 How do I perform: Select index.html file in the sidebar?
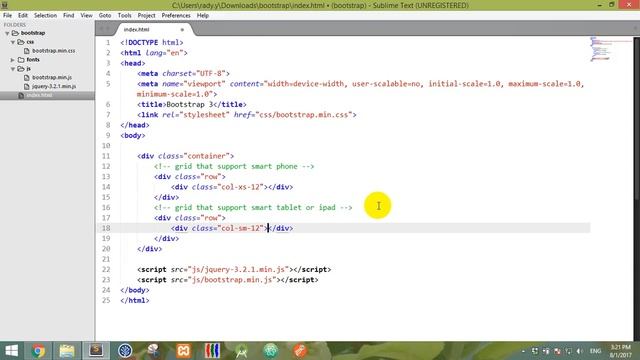[47, 95]
